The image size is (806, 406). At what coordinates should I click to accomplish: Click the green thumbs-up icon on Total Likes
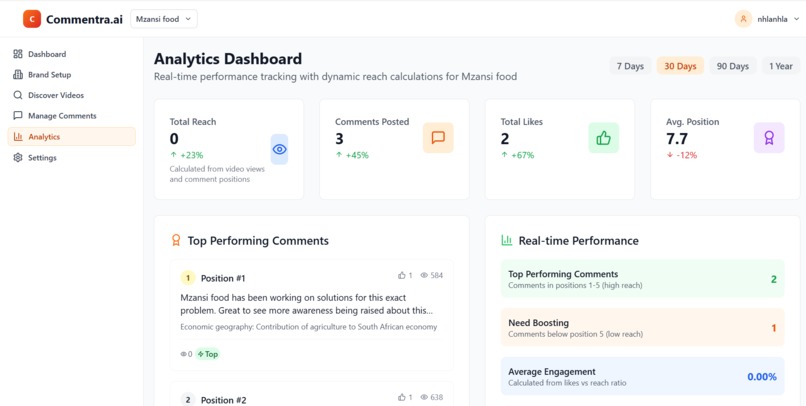click(603, 137)
